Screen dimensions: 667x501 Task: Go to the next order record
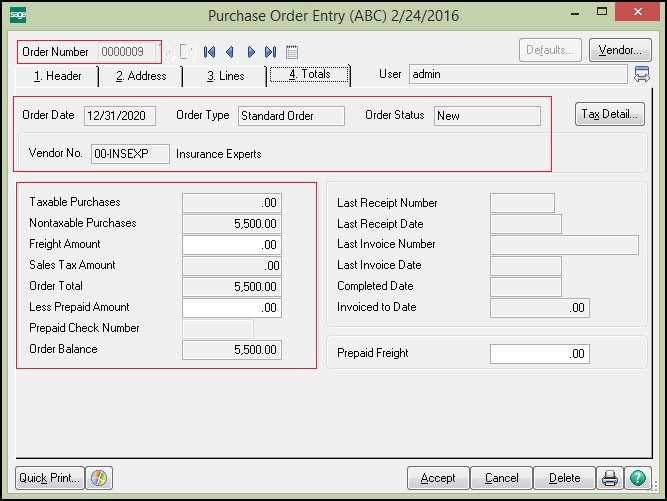click(x=251, y=51)
